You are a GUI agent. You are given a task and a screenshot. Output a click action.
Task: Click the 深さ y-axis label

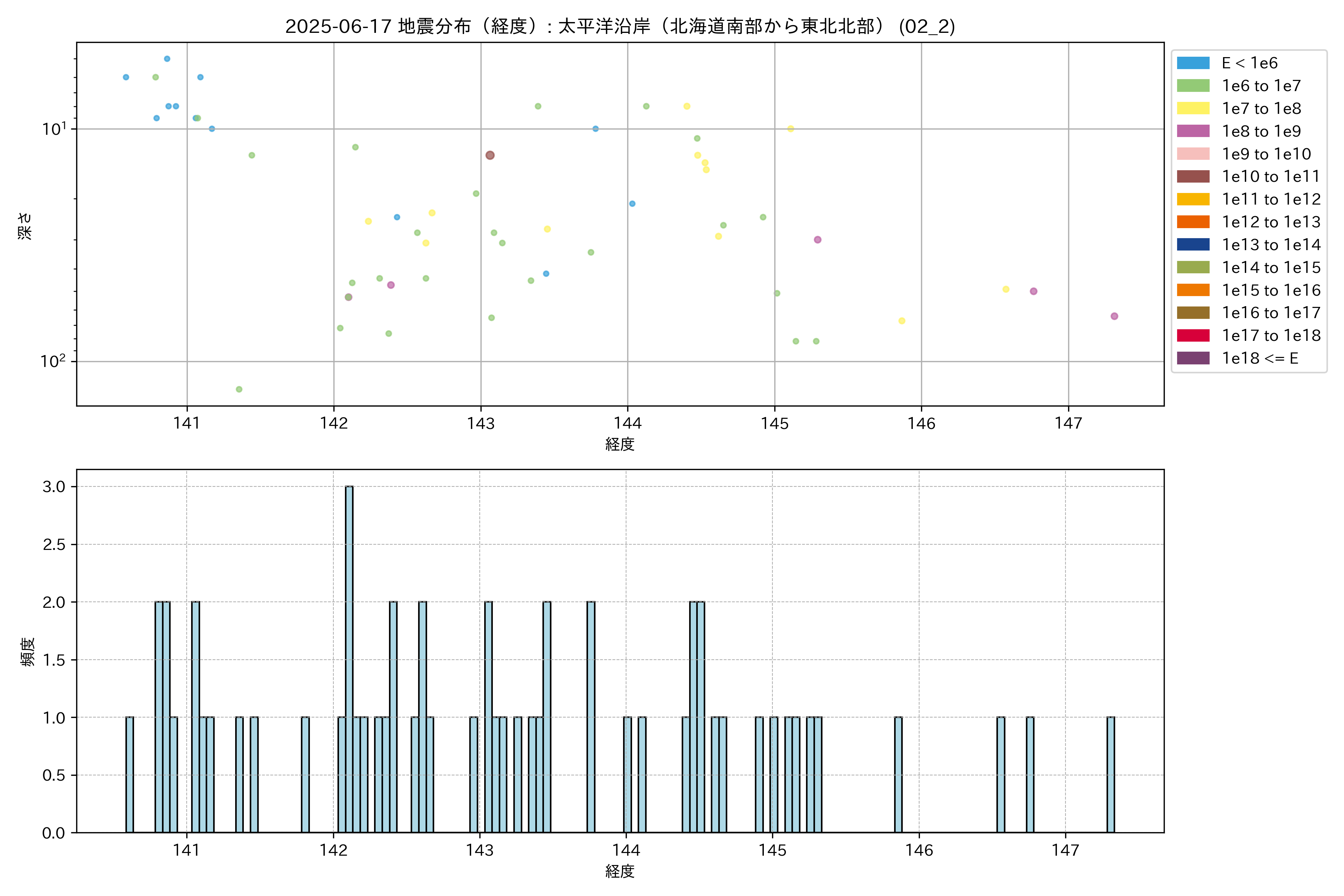point(25,226)
